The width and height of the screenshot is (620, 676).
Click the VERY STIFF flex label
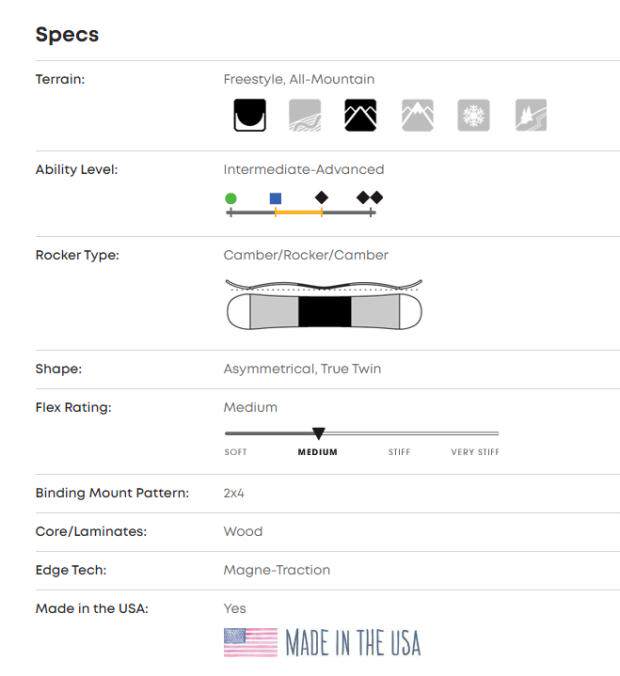(475, 452)
